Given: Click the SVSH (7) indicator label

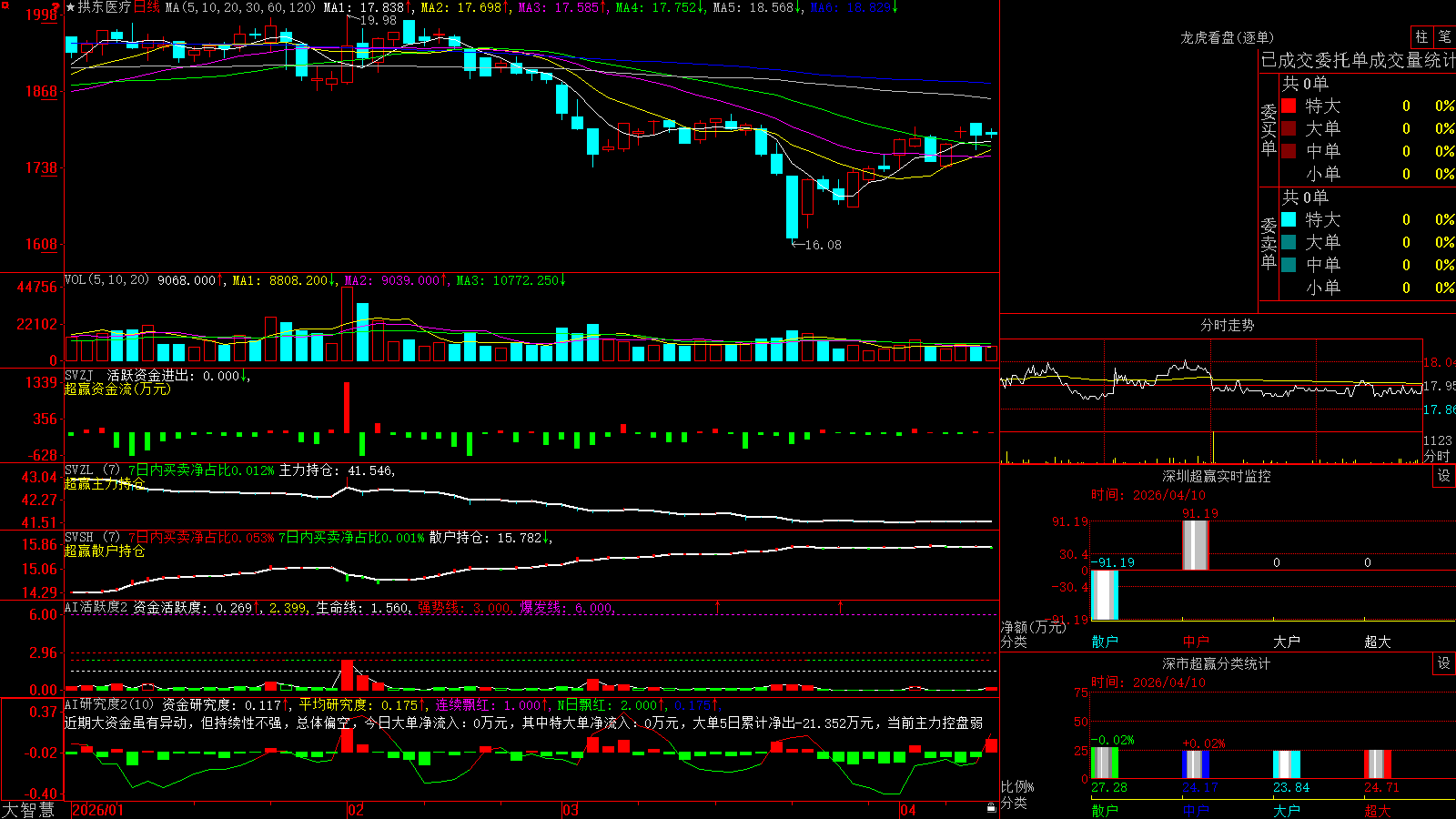Looking at the screenshot, I should pyautogui.click(x=92, y=538).
